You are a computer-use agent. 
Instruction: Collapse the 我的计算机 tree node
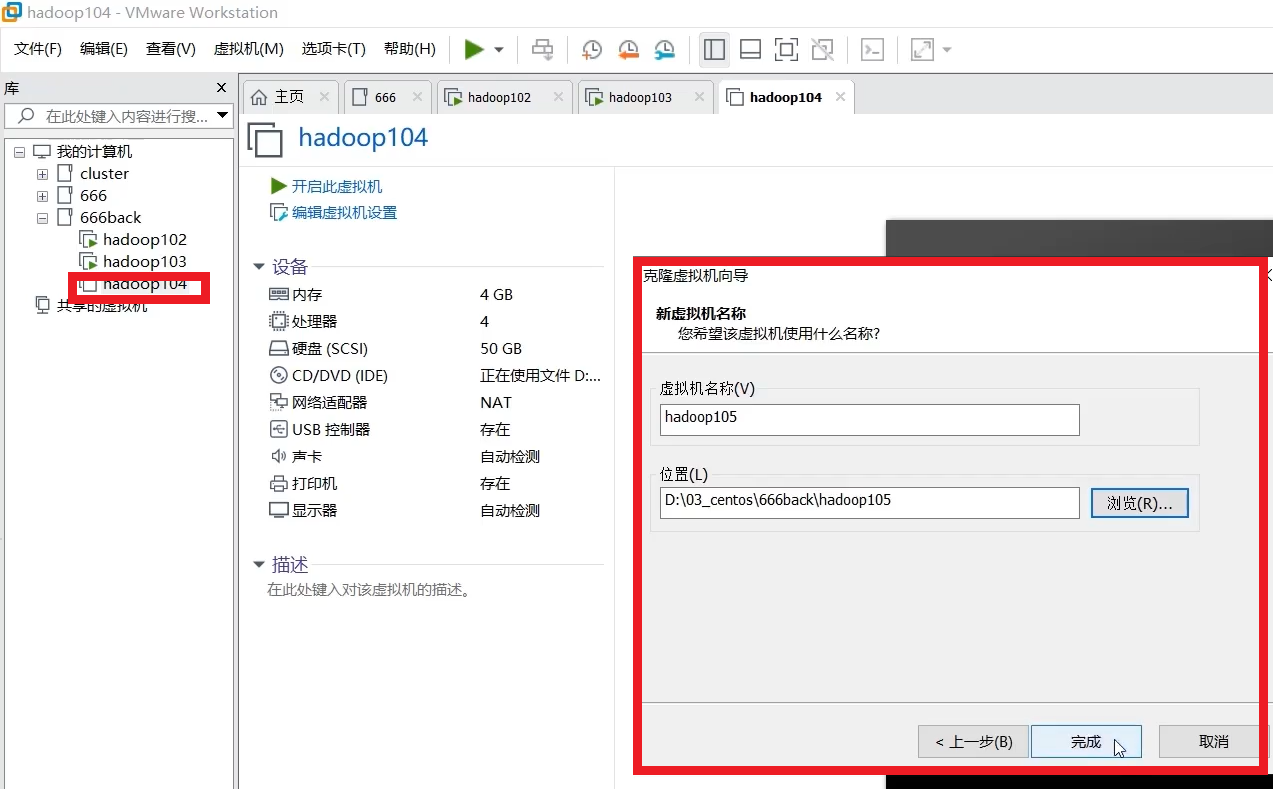tap(19, 152)
